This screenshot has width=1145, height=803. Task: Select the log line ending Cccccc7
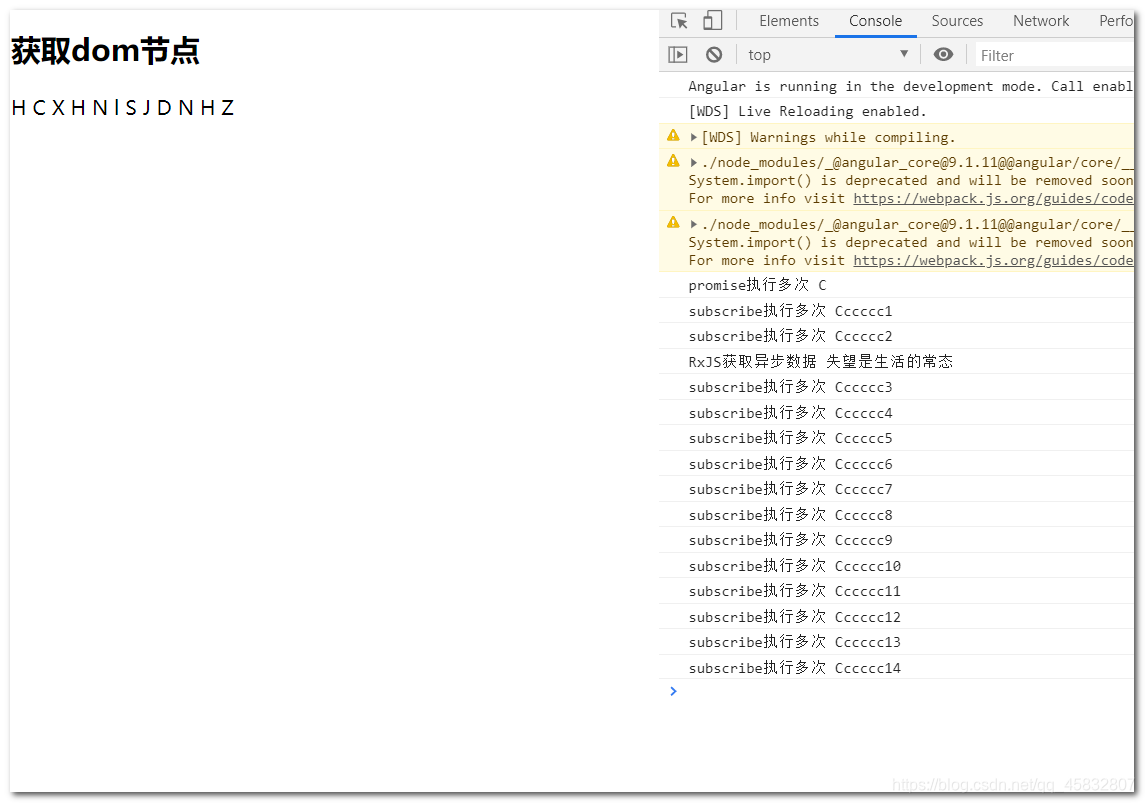click(x=897, y=489)
